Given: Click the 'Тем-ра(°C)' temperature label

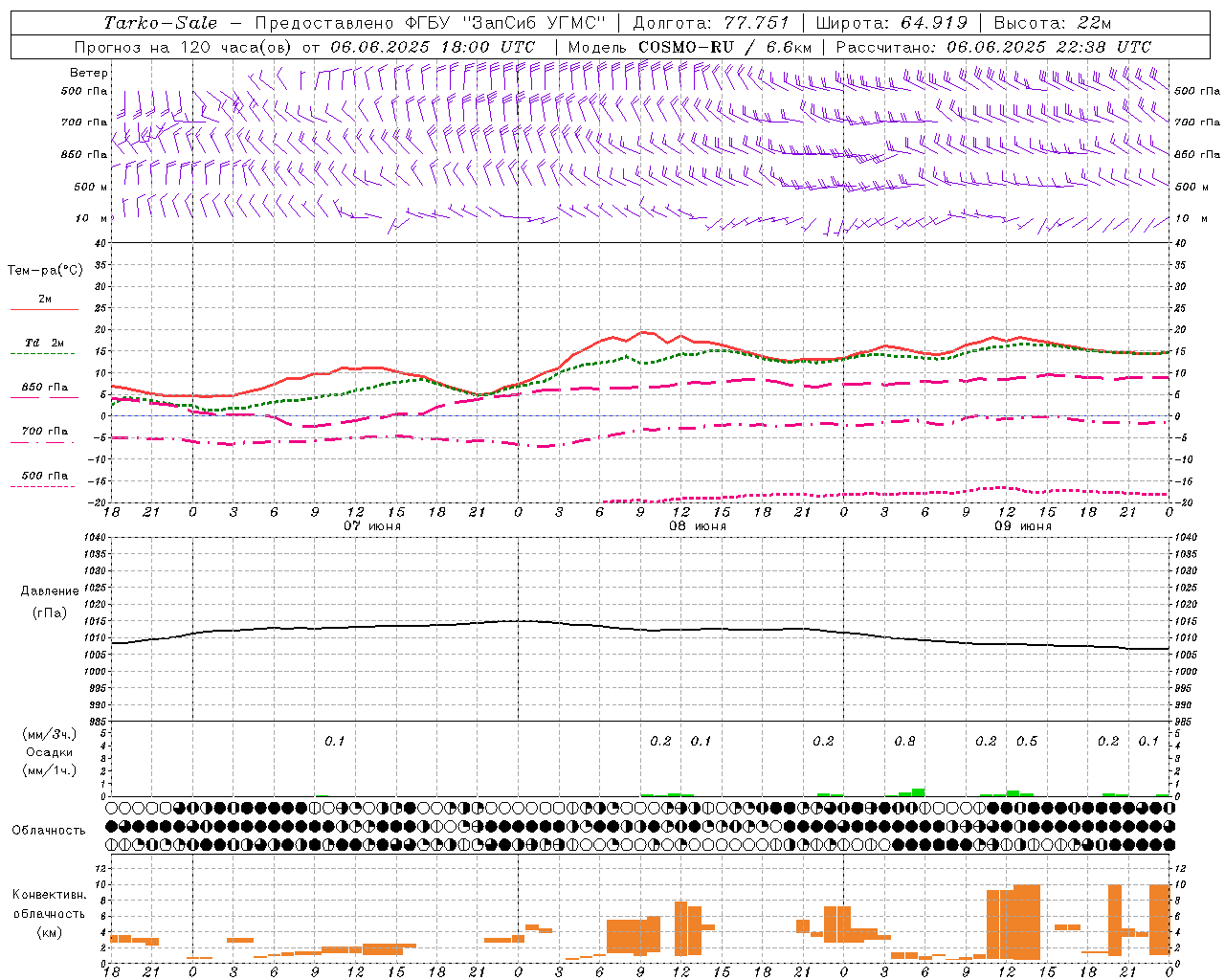Looking at the screenshot, I should pos(45,271).
